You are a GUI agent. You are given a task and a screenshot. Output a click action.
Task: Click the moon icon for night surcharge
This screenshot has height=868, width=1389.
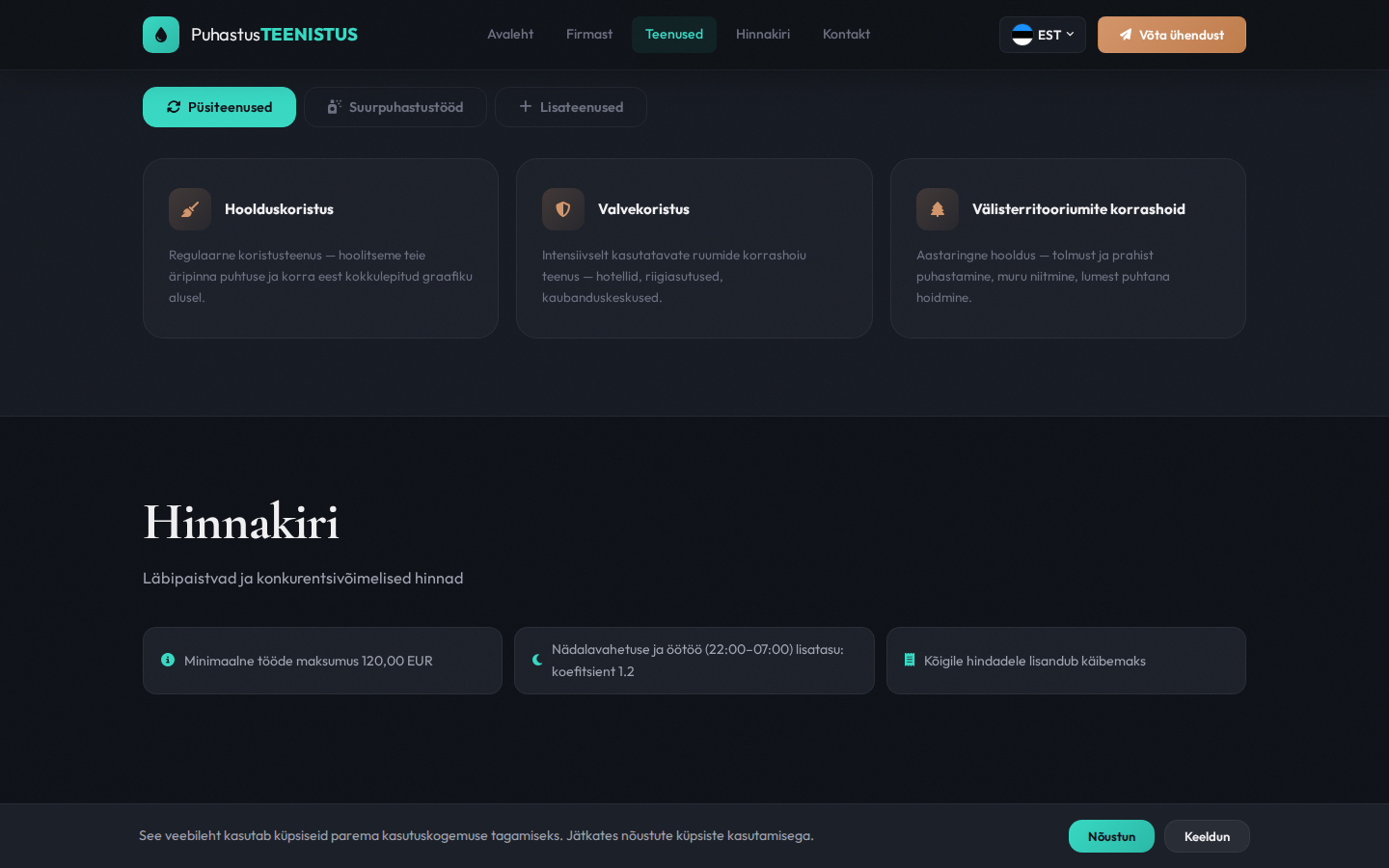coord(537,661)
